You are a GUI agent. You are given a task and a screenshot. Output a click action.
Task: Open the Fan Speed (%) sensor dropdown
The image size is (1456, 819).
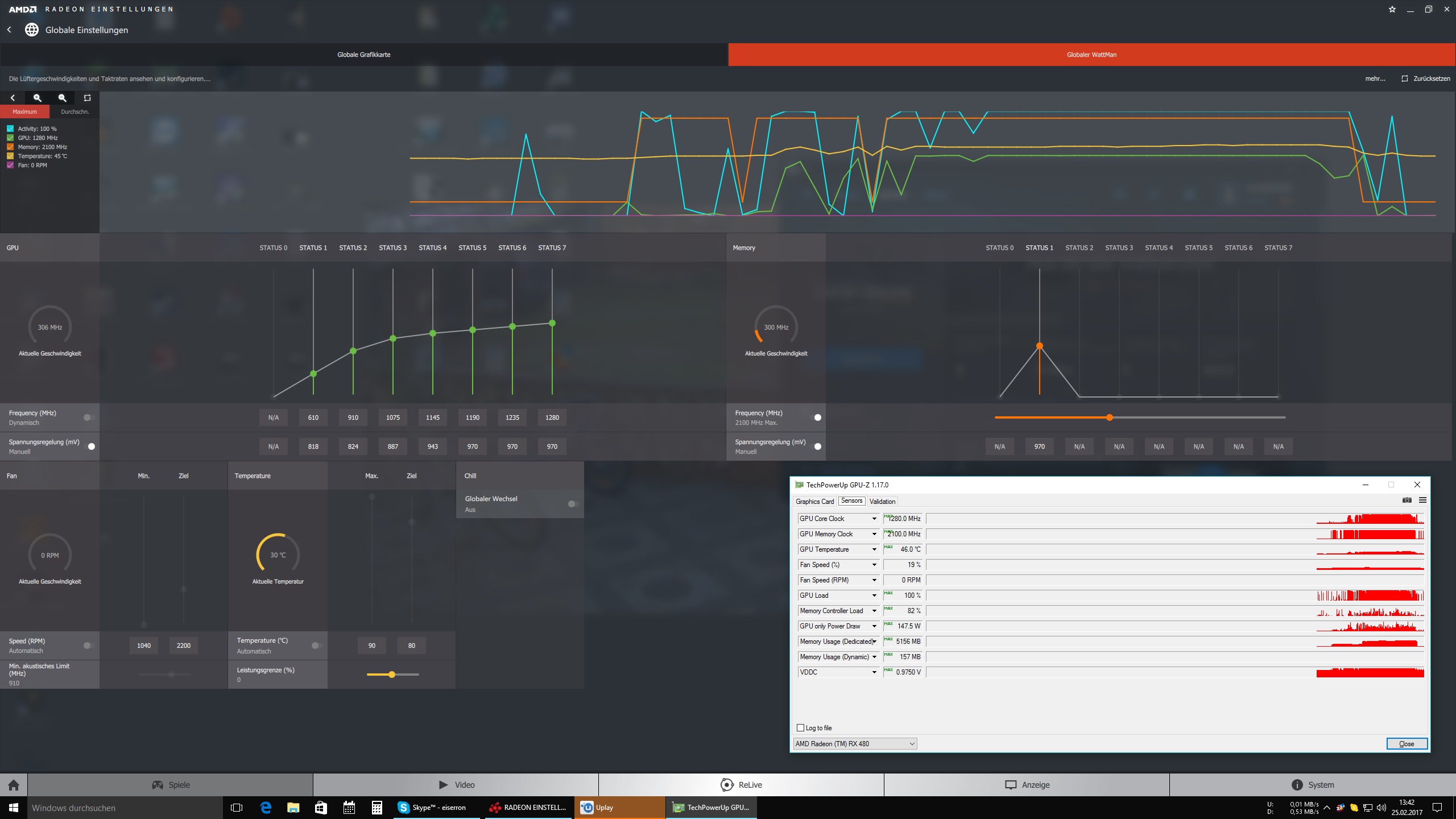(874, 565)
